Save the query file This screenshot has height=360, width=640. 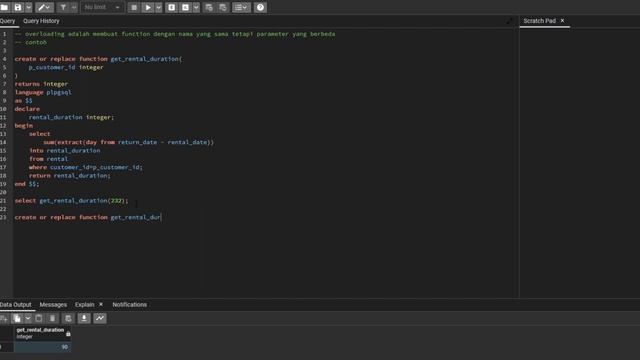click(18, 7)
